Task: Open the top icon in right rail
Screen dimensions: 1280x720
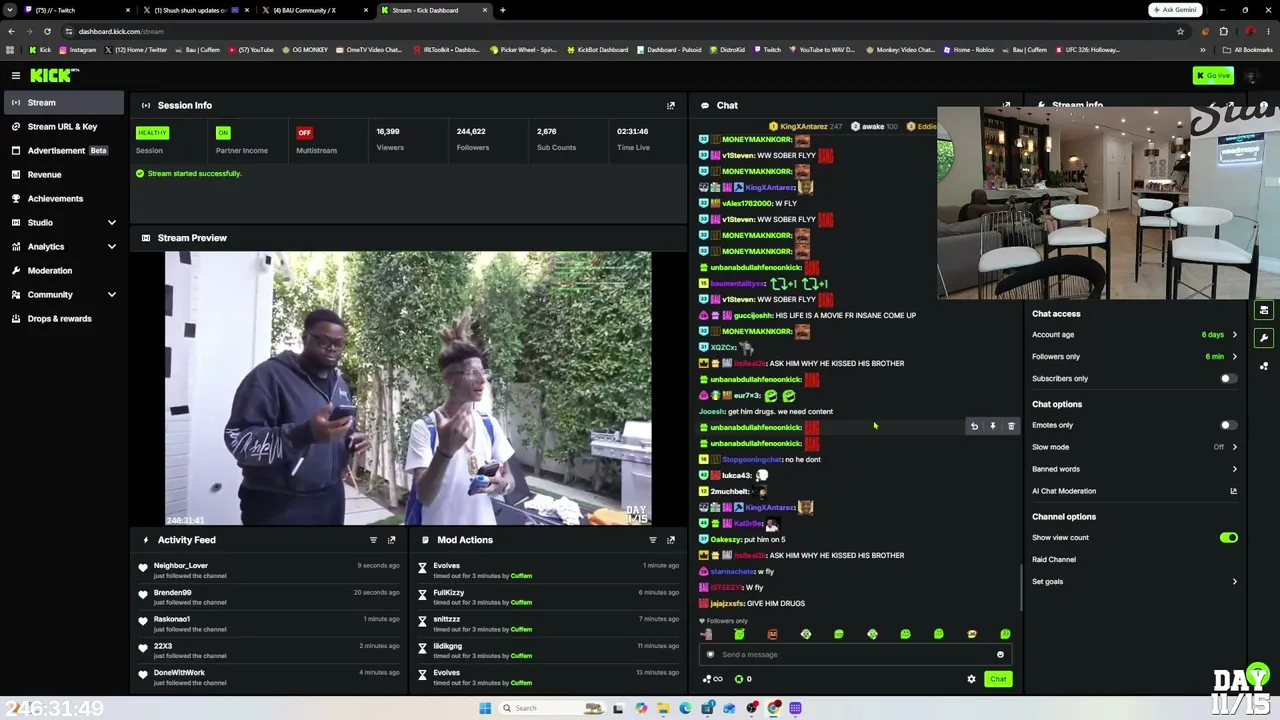Action: pos(1264,311)
